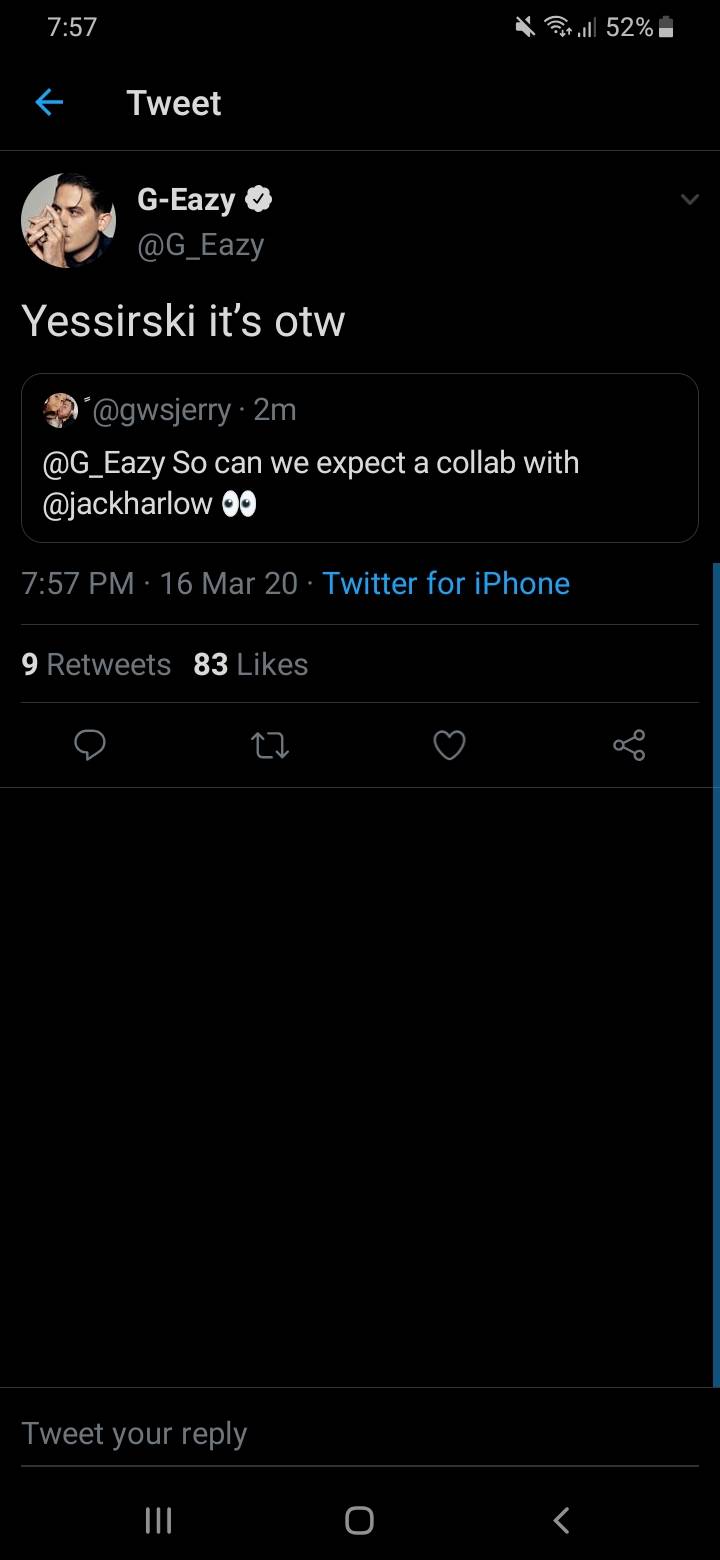Tap the heart icon to like the tweet

(449, 745)
